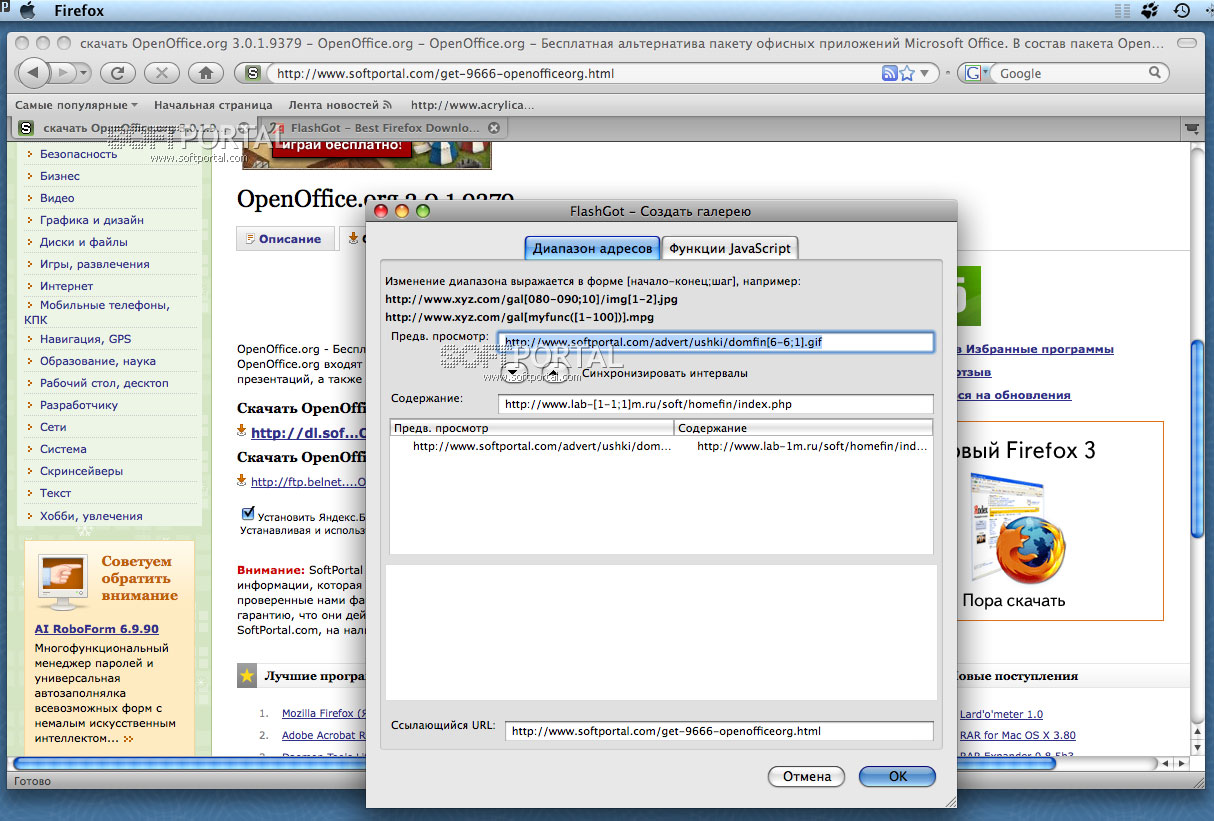Click the Ссылающийся URL field
The image size is (1214, 821).
coord(719,731)
